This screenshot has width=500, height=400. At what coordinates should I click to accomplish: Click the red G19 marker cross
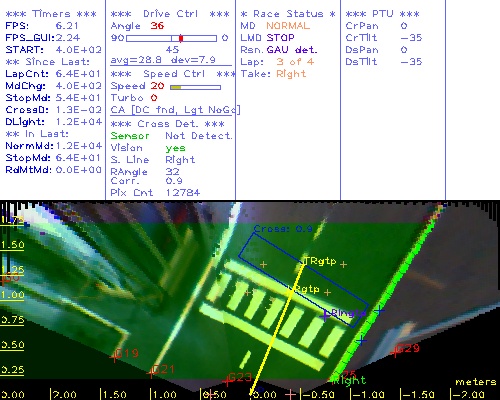click(115, 357)
